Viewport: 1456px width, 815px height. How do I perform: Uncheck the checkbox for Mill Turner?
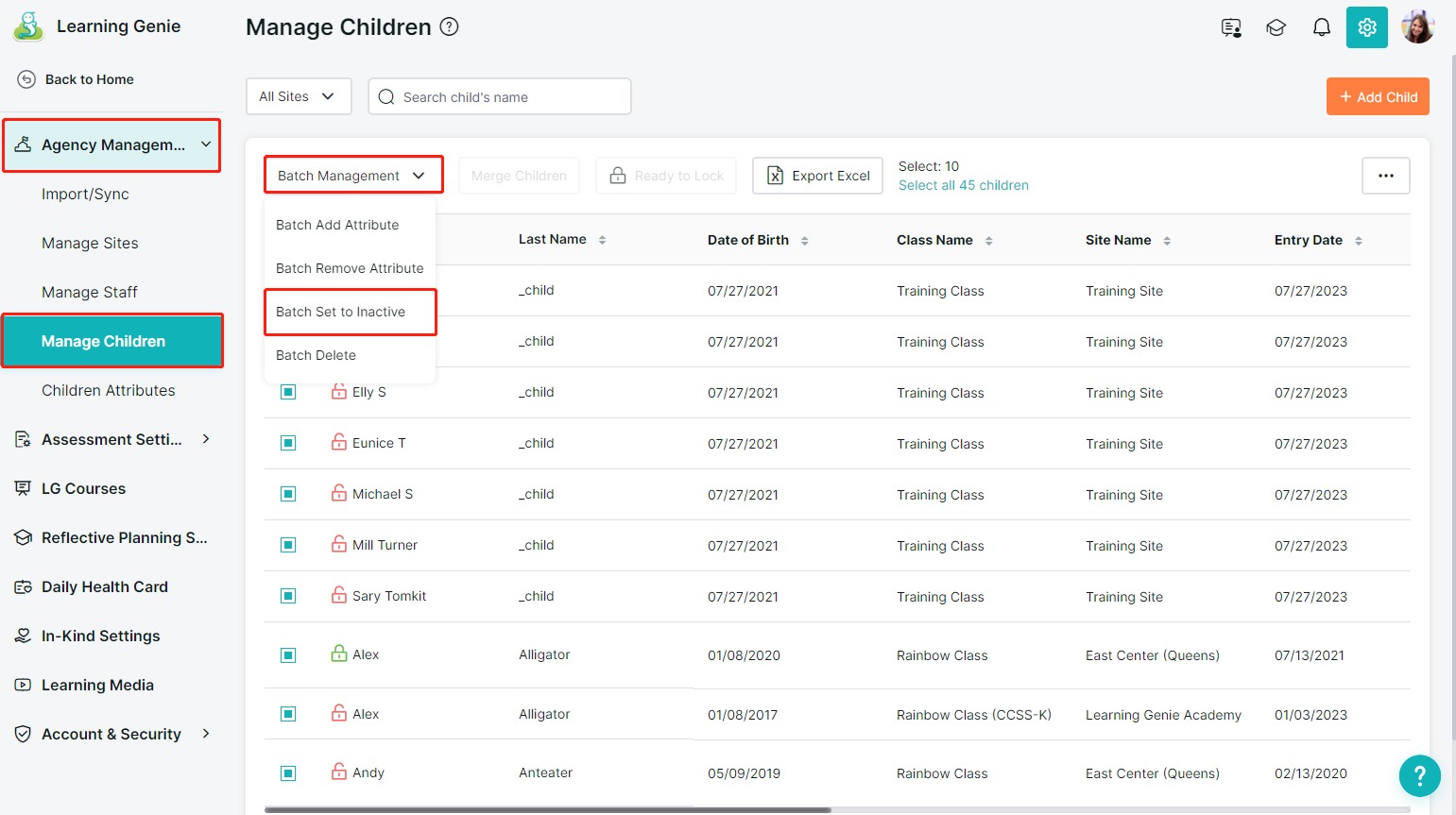coord(288,545)
